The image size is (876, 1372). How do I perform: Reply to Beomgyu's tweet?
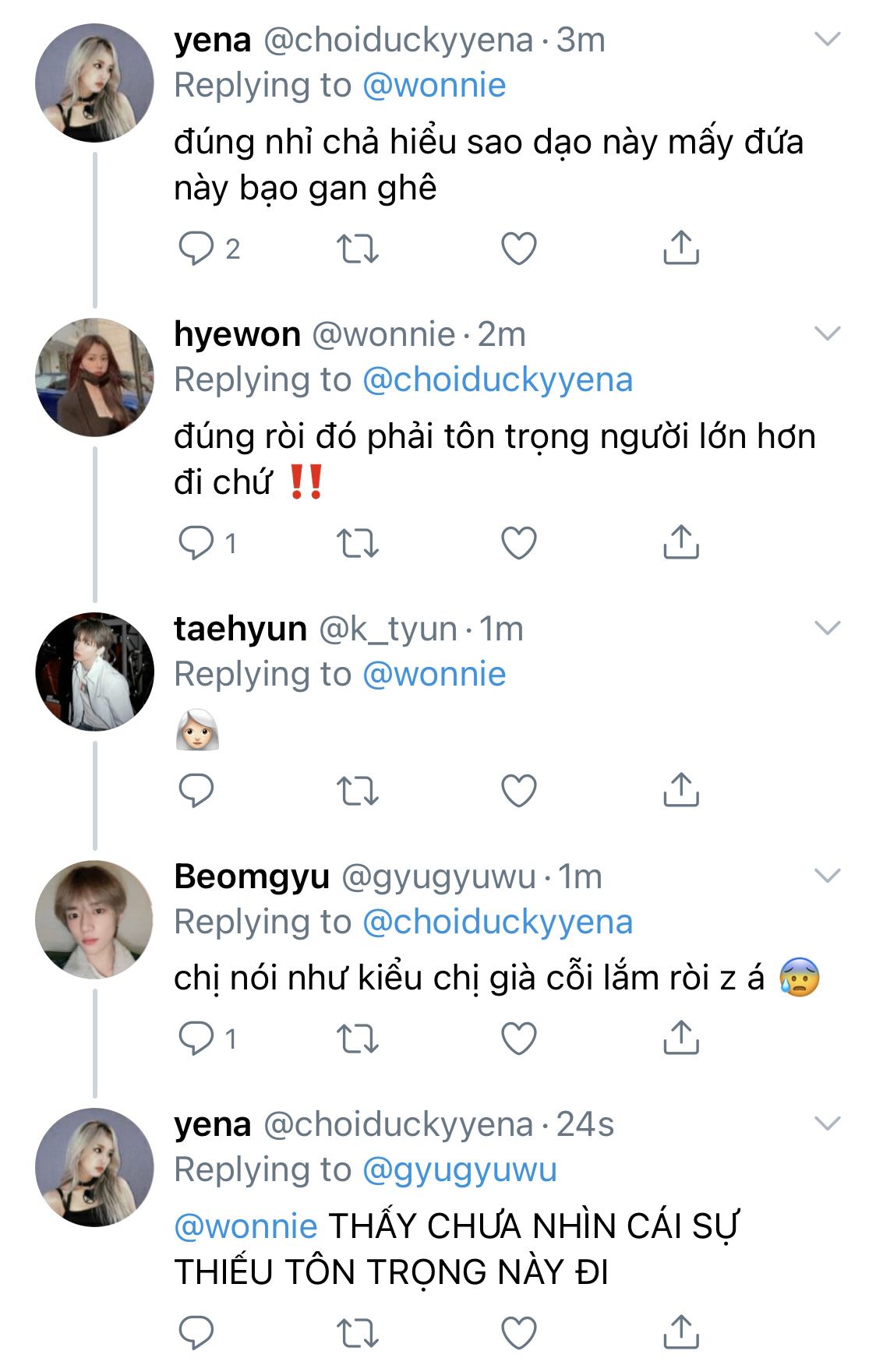pos(196,1038)
